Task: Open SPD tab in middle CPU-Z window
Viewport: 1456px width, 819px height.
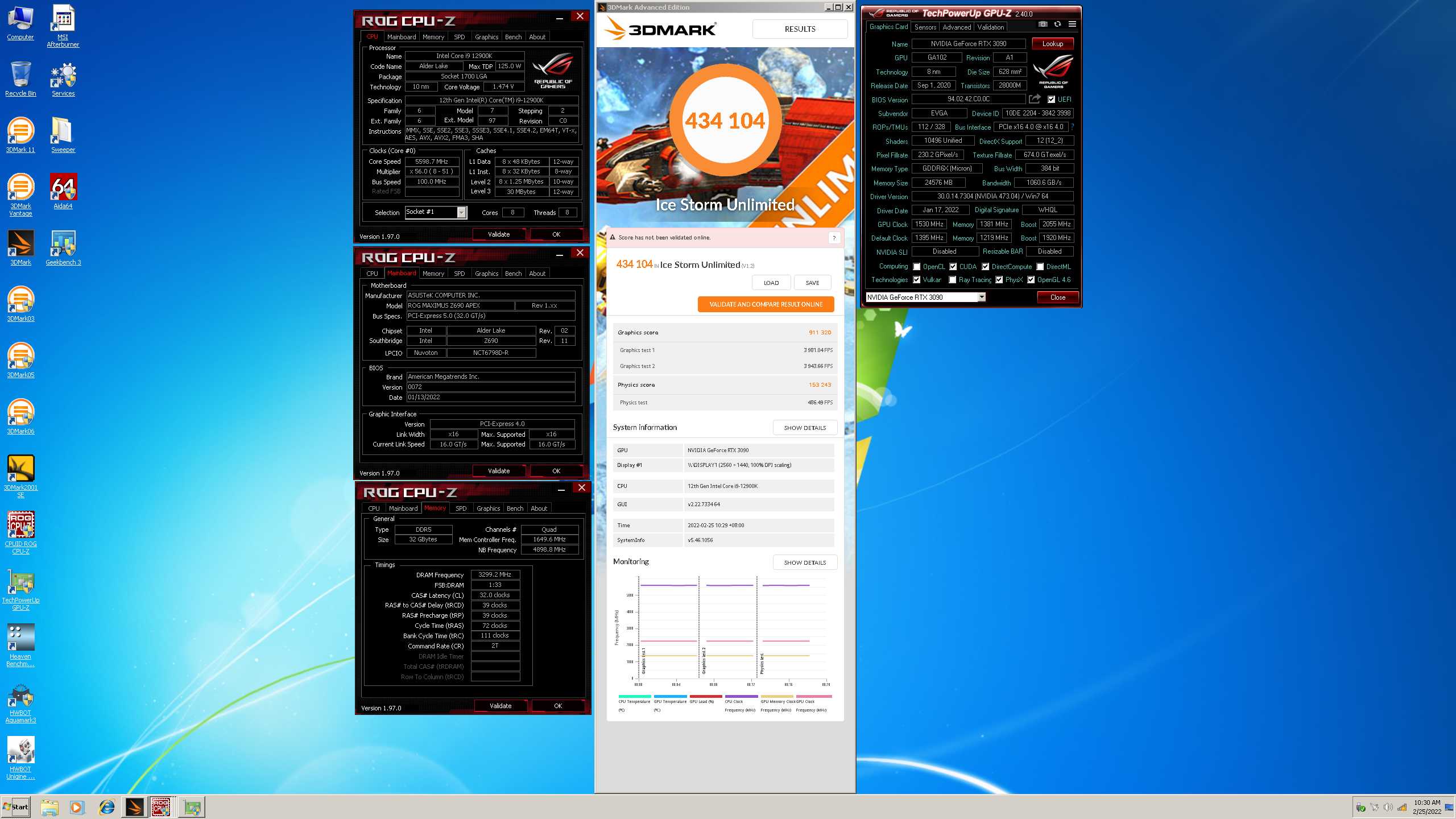Action: tap(459, 274)
